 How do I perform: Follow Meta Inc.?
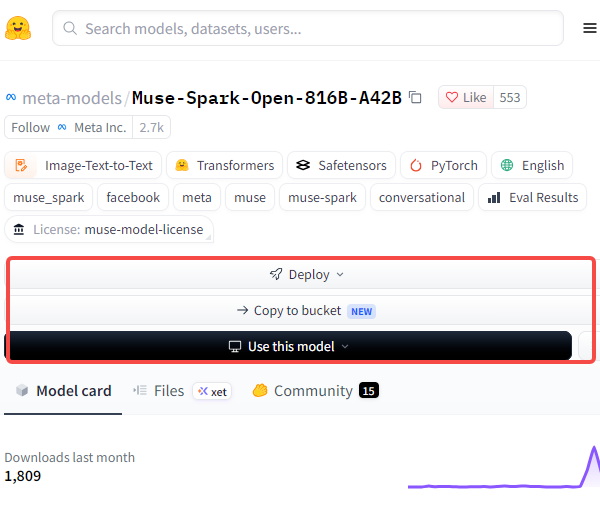pos(68,127)
